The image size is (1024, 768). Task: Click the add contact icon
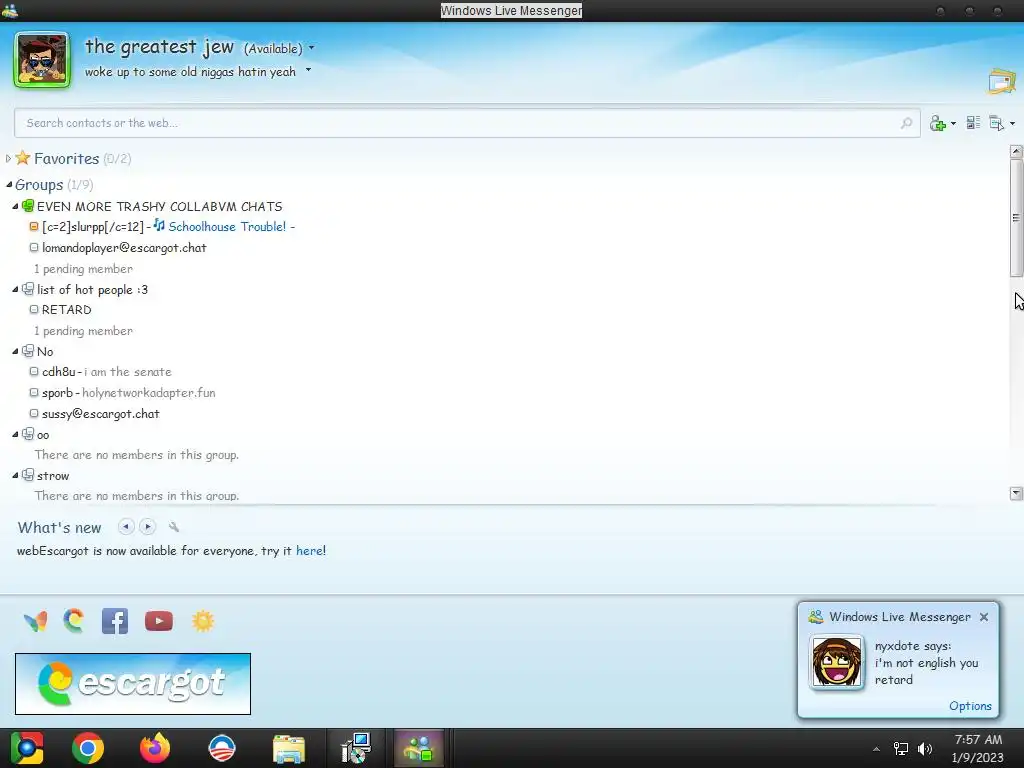click(938, 123)
